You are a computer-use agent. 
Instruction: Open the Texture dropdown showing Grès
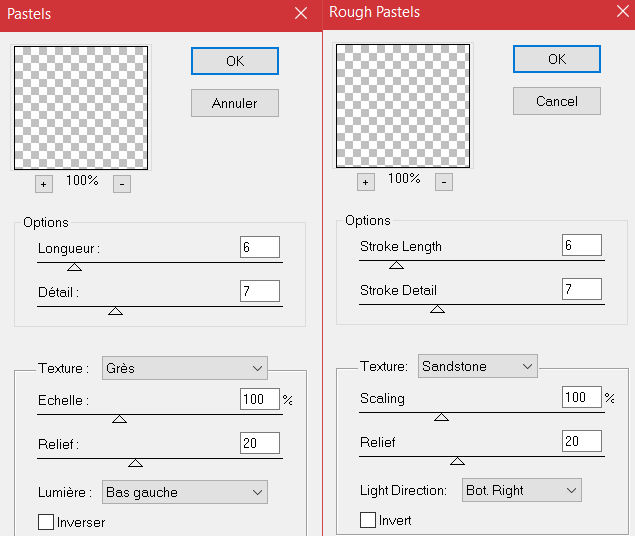coord(184,368)
